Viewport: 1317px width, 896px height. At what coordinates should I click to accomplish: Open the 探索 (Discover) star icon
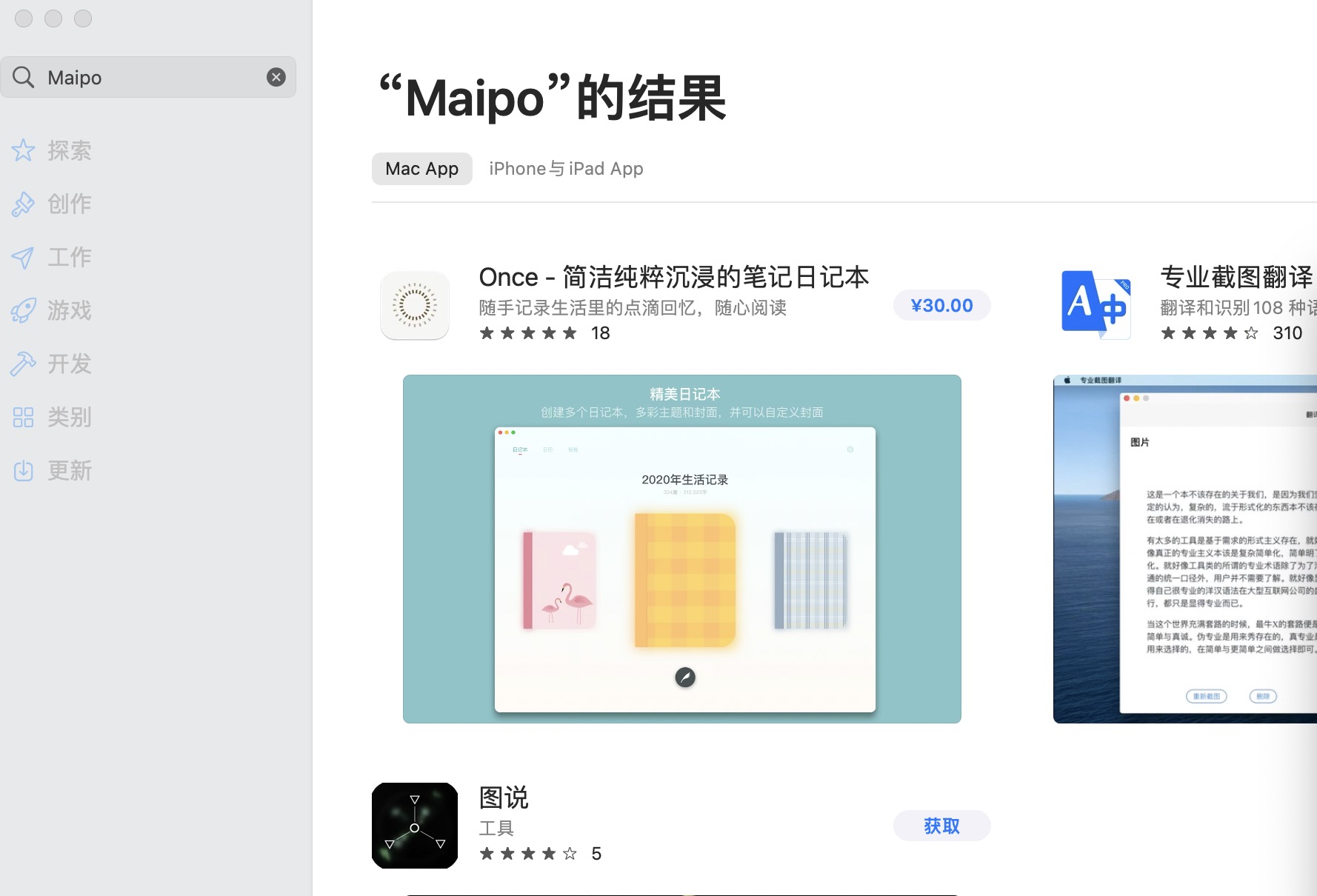[x=24, y=150]
